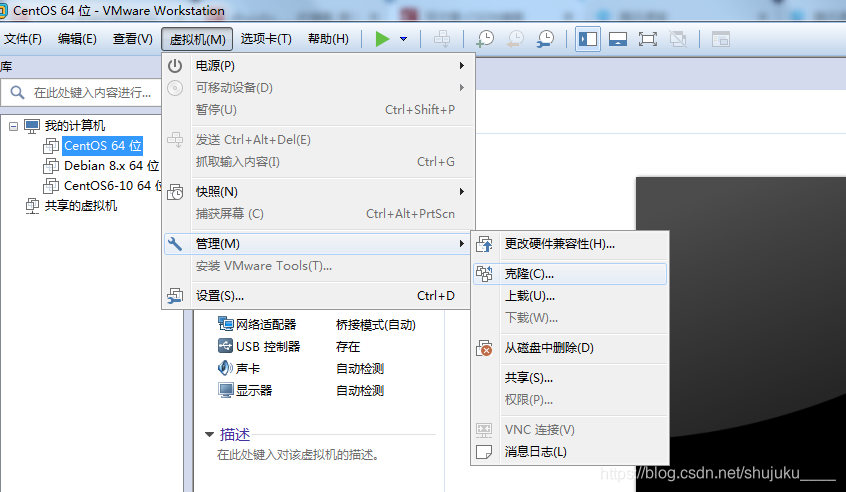Select 共享的虚拟机 in the library tree
Image resolution: width=846 pixels, height=492 pixels.
tap(80, 206)
